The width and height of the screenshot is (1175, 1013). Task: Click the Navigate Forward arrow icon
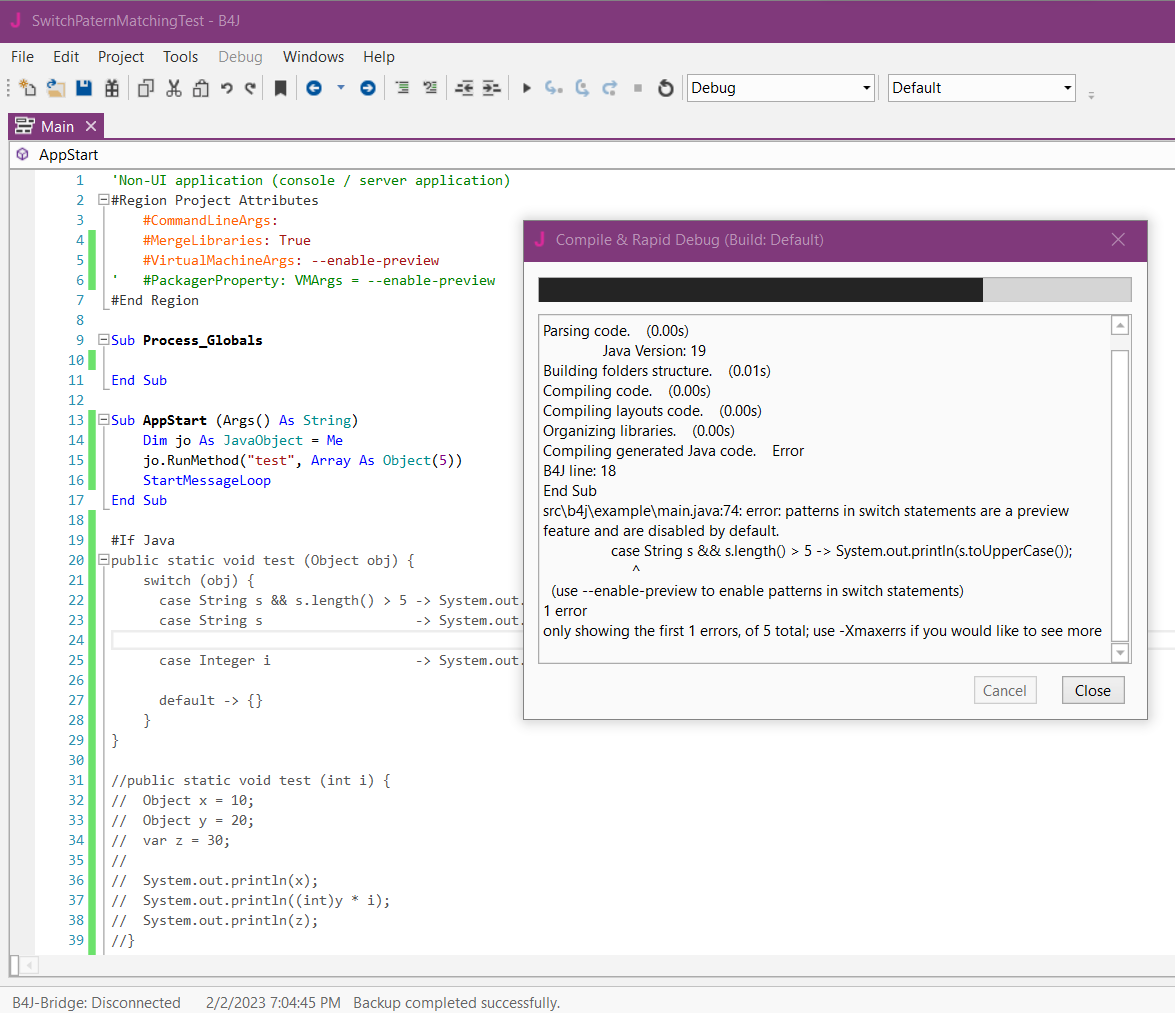click(367, 88)
